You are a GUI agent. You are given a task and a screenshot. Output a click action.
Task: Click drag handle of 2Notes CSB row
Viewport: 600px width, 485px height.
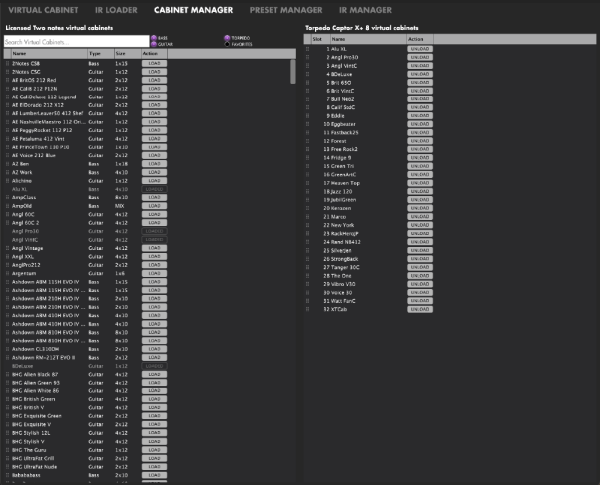point(6,63)
